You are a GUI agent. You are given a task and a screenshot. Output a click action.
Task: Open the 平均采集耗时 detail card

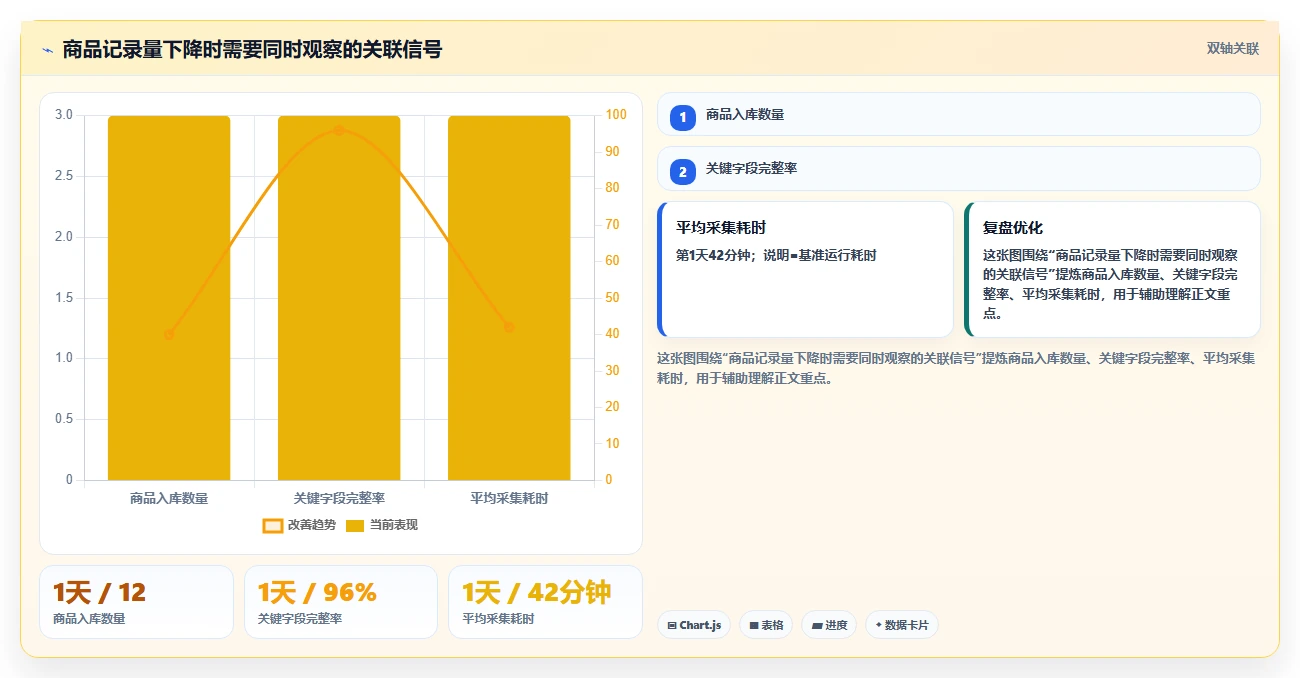(805, 270)
